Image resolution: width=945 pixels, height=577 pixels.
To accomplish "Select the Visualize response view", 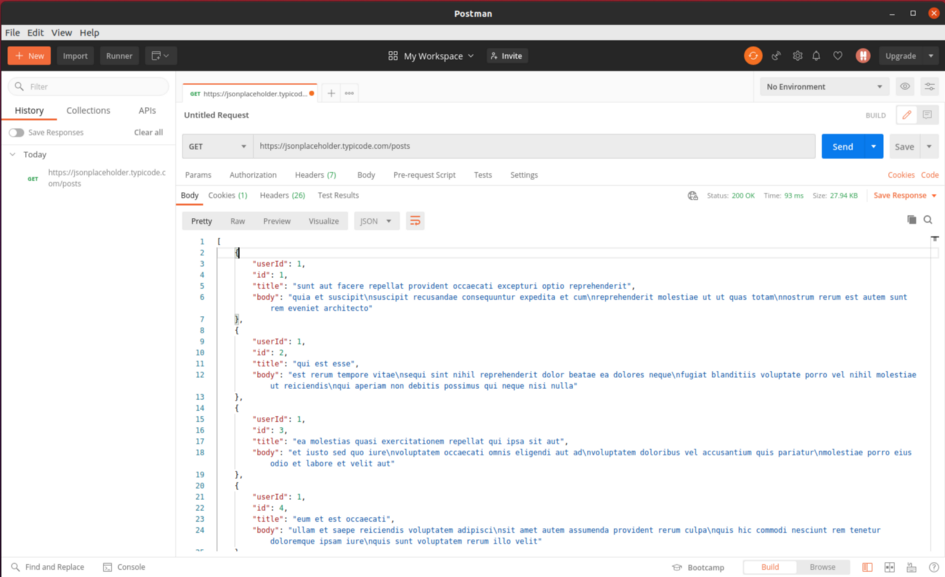I will (324, 221).
